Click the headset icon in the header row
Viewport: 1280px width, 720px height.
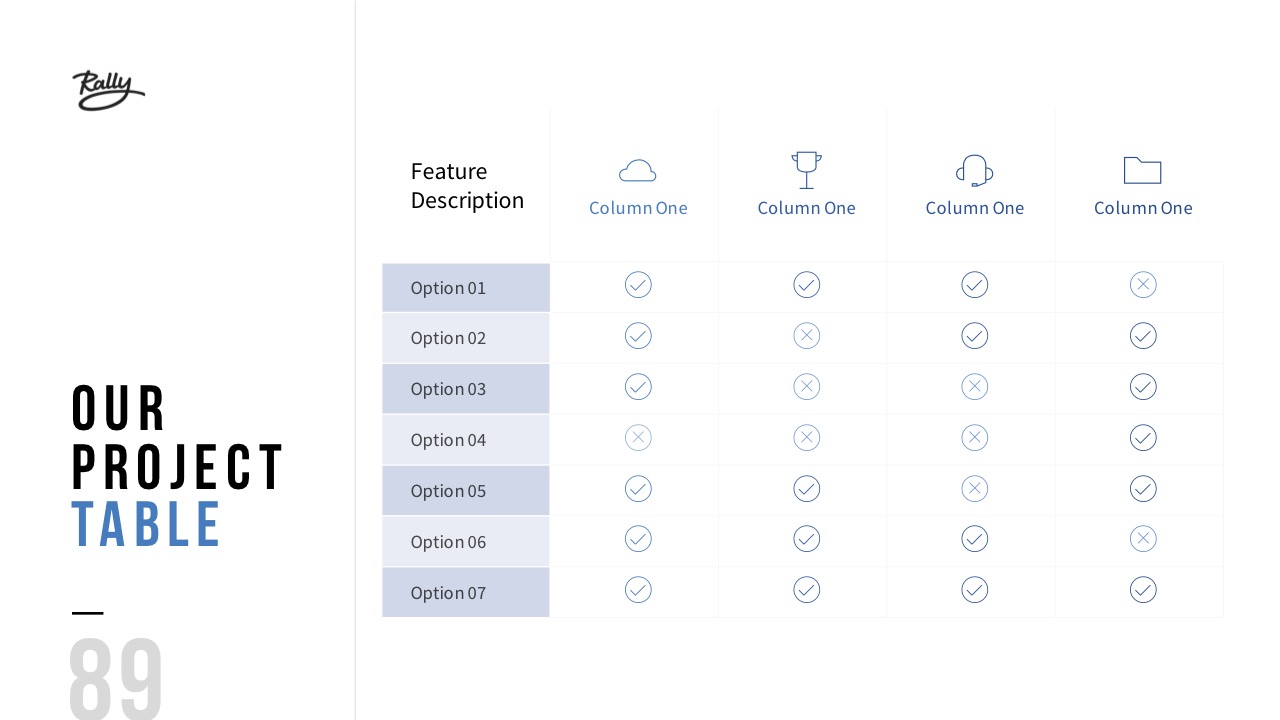coord(974,171)
